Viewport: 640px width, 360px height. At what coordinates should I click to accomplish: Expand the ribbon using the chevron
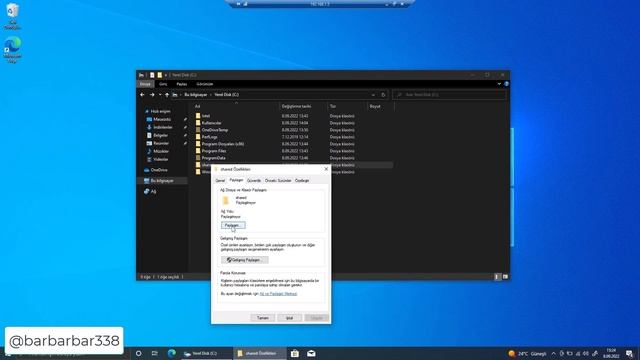[x=499, y=84]
